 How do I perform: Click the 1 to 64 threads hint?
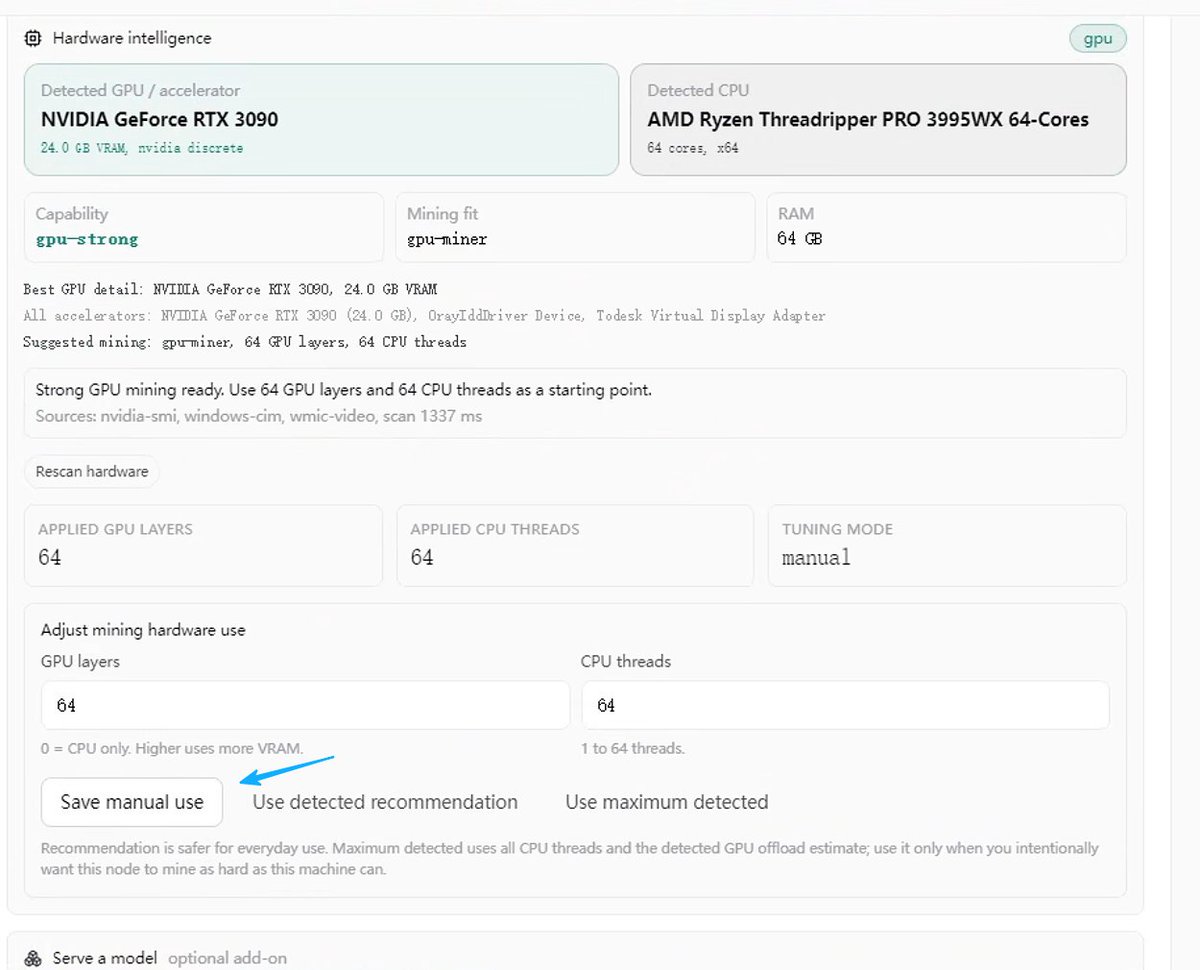[x=633, y=748]
